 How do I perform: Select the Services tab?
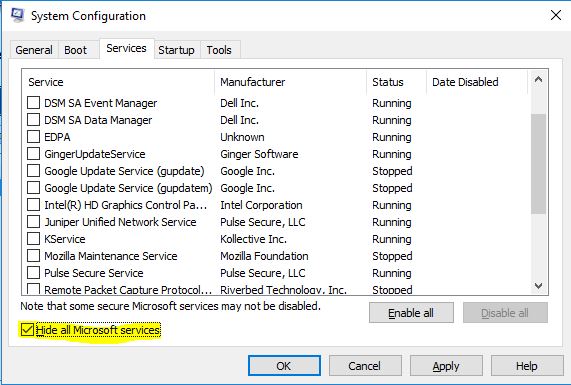tap(126, 48)
